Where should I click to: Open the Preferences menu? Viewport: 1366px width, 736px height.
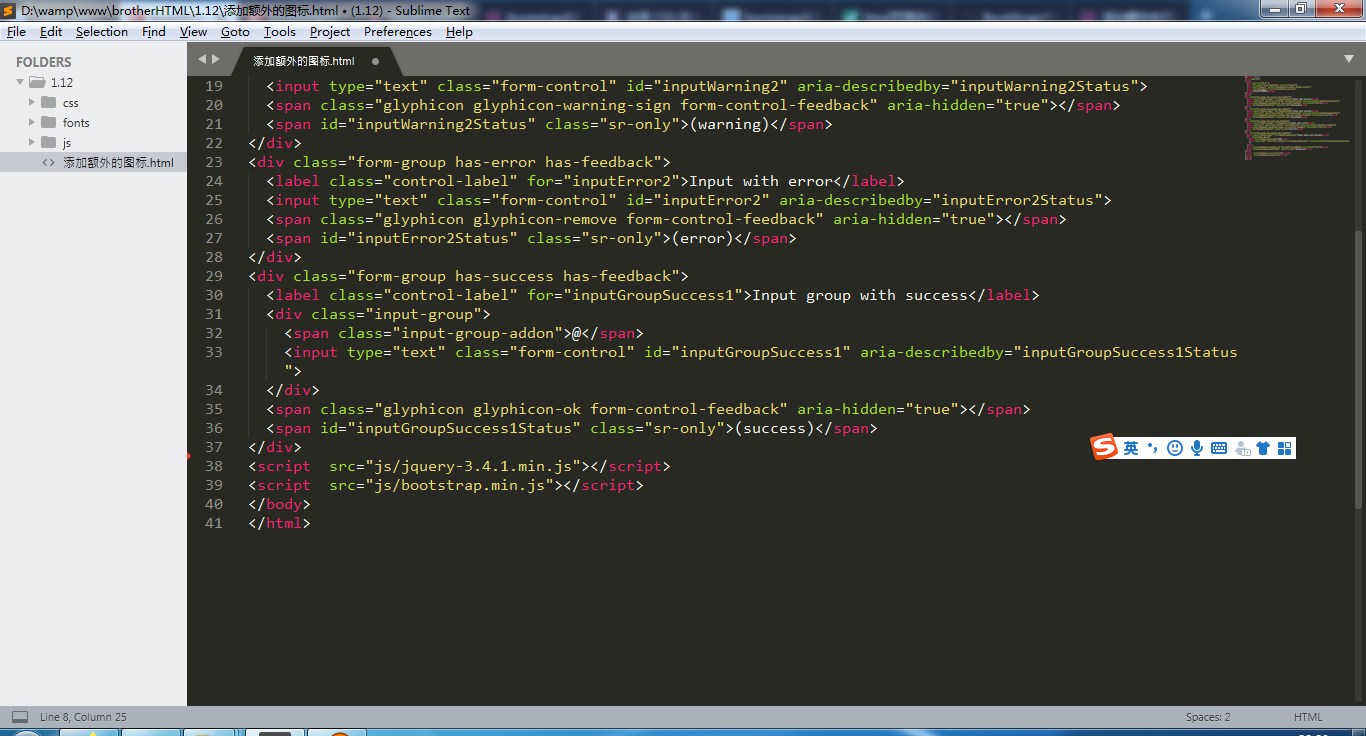tap(398, 32)
